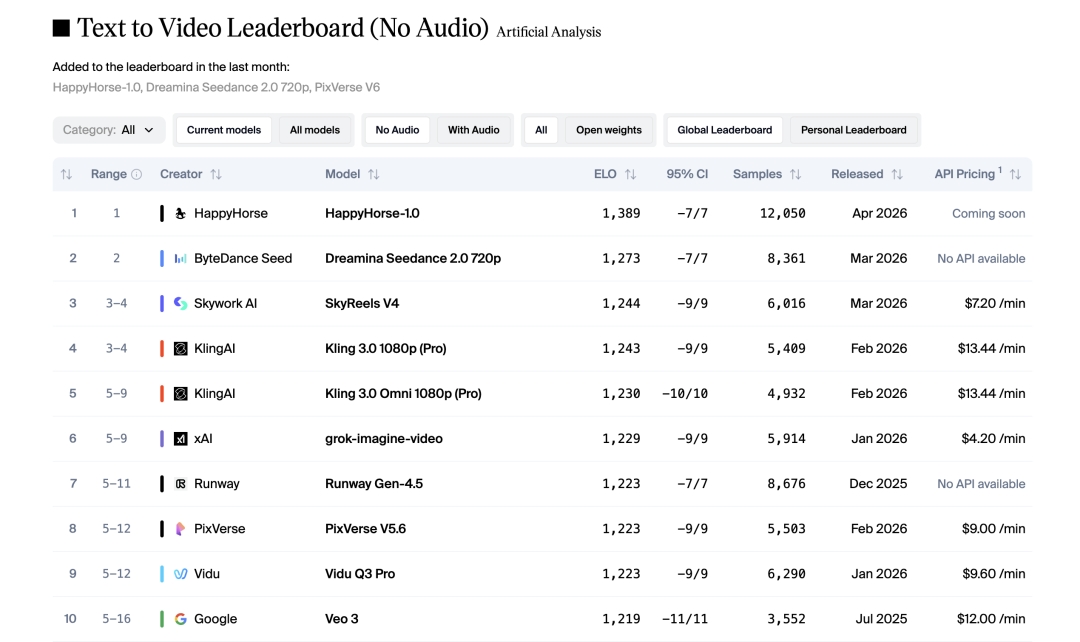The image size is (1080, 642).
Task: Open the Category dropdown
Action: [108, 130]
